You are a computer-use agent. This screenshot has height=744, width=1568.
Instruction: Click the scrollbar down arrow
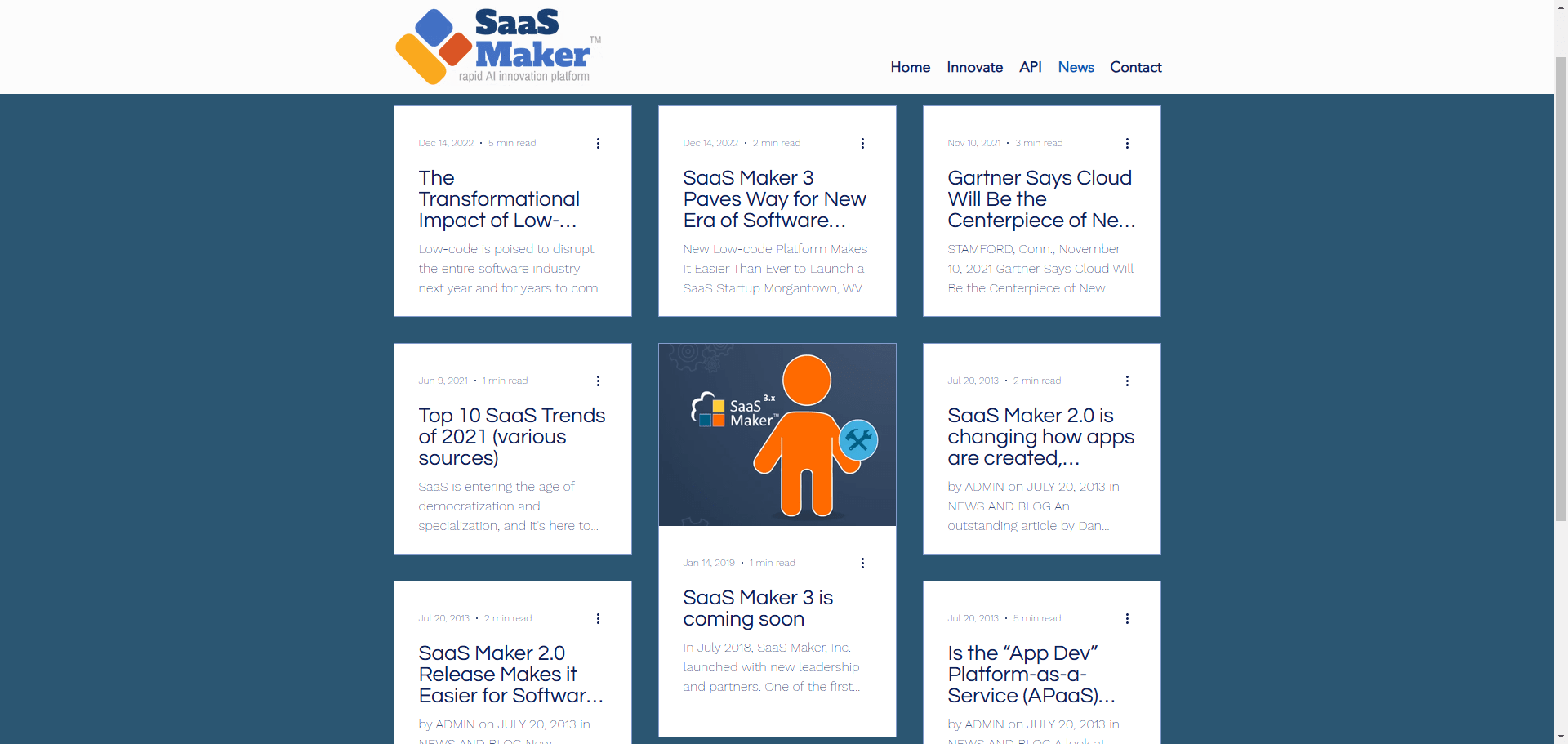pyautogui.click(x=1561, y=736)
